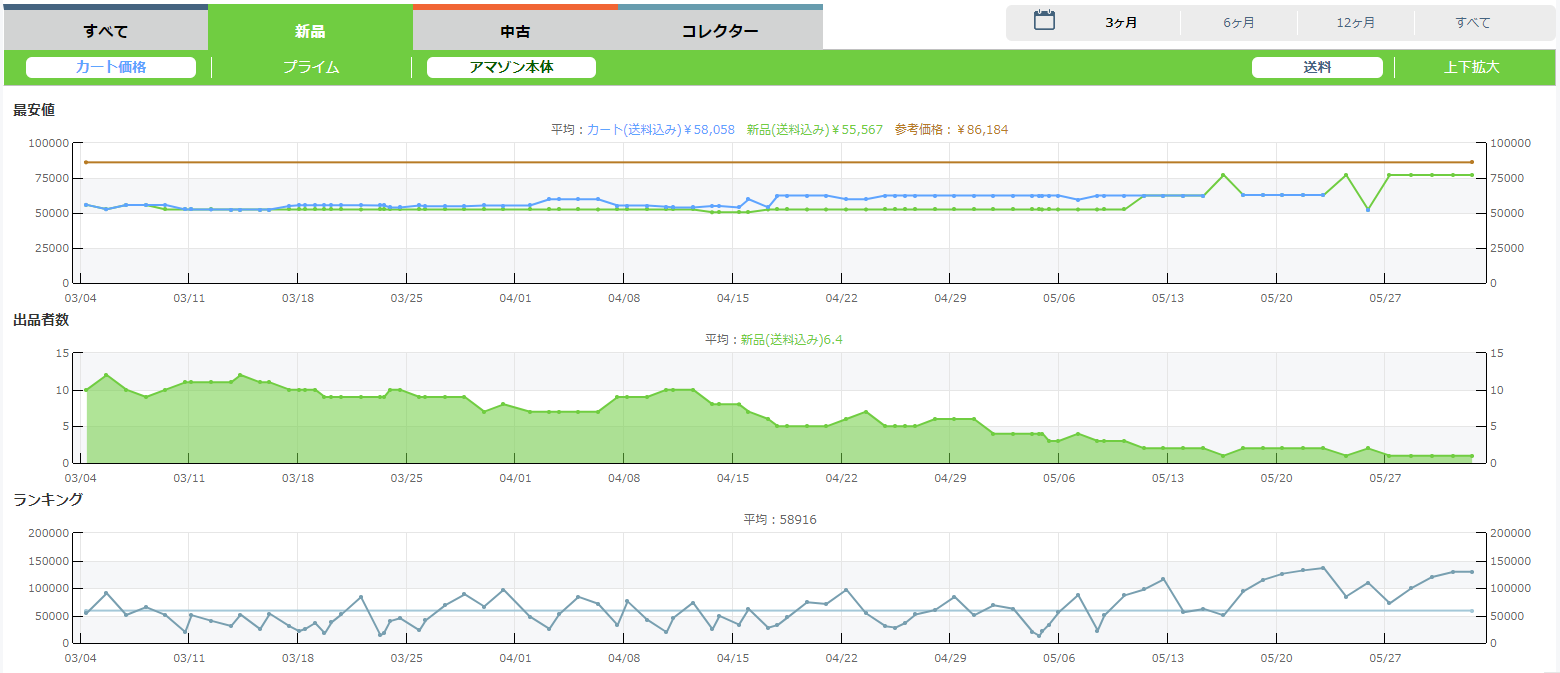Screen dimensions: 1560x673
Task: Click 上下拡大 to expand the chart vertically
Action: click(1471, 67)
